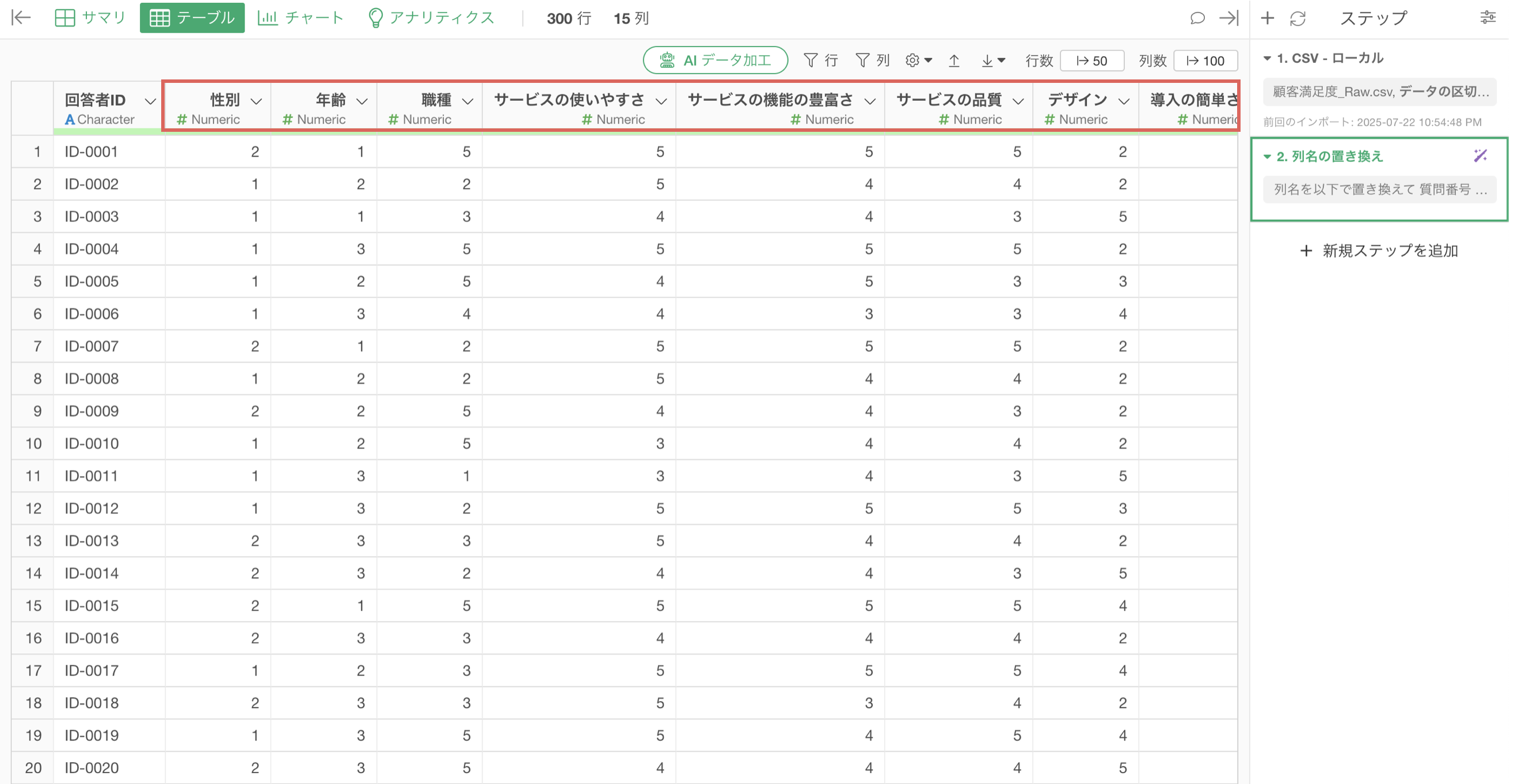Open step panel settings sliders icon
This screenshot has width=1514, height=784.
(1488, 18)
